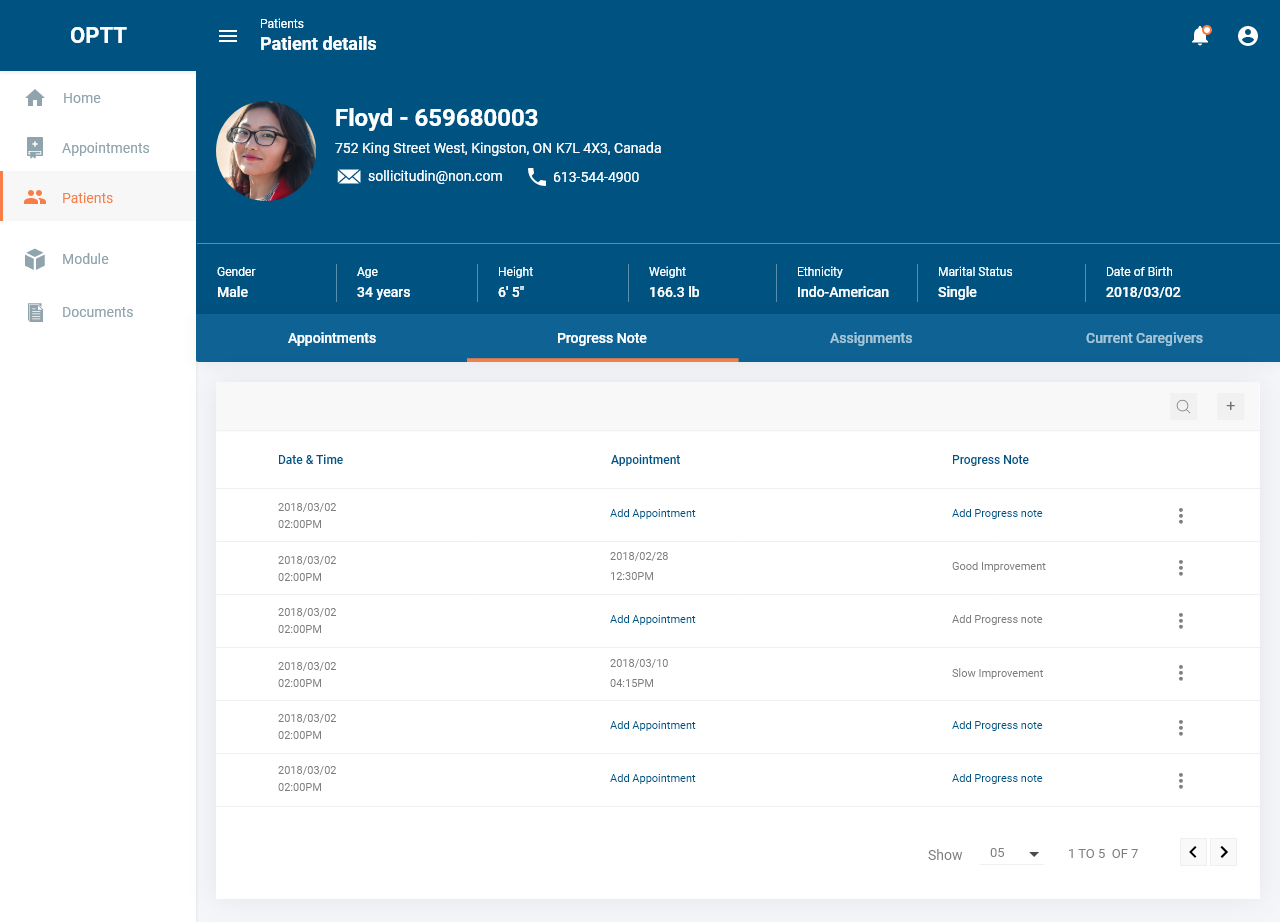Open three-dot menu for Slow Improvement row
This screenshot has height=922, width=1280.
click(1181, 673)
